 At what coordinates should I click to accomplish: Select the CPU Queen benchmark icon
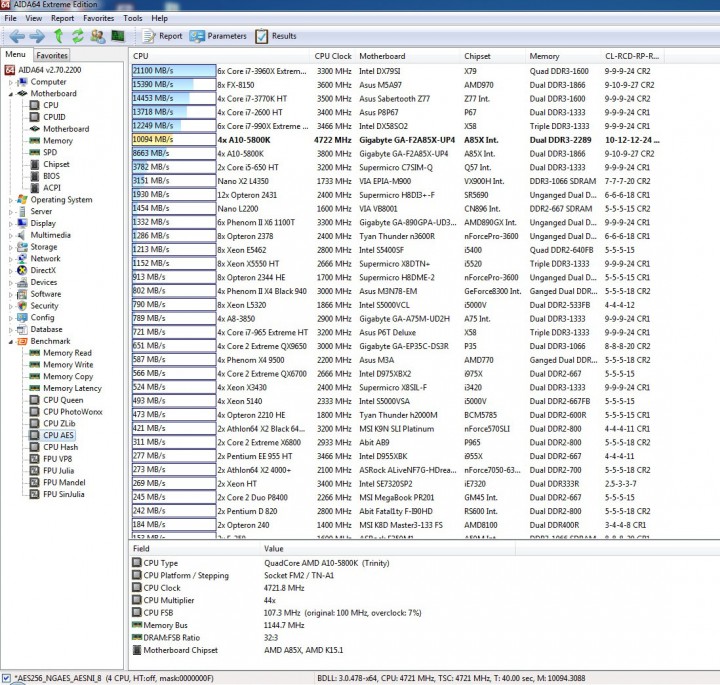tap(34, 400)
